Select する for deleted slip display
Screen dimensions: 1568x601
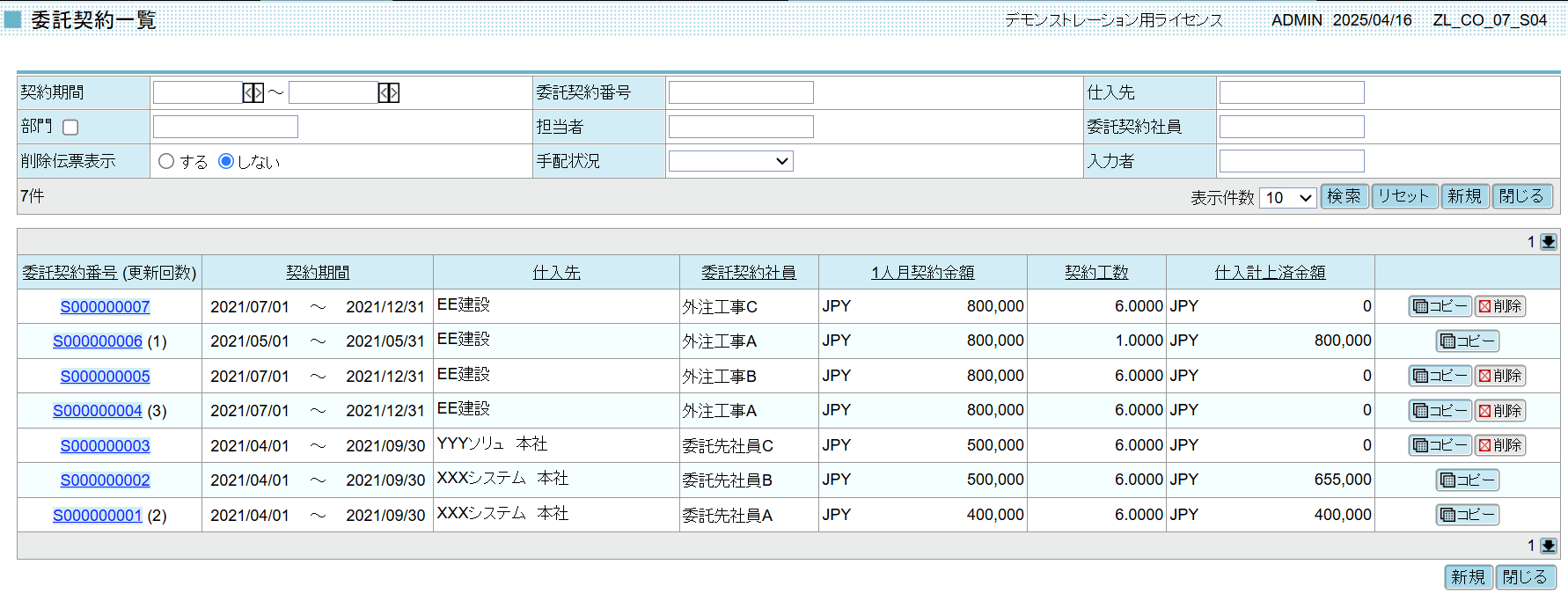(166, 161)
